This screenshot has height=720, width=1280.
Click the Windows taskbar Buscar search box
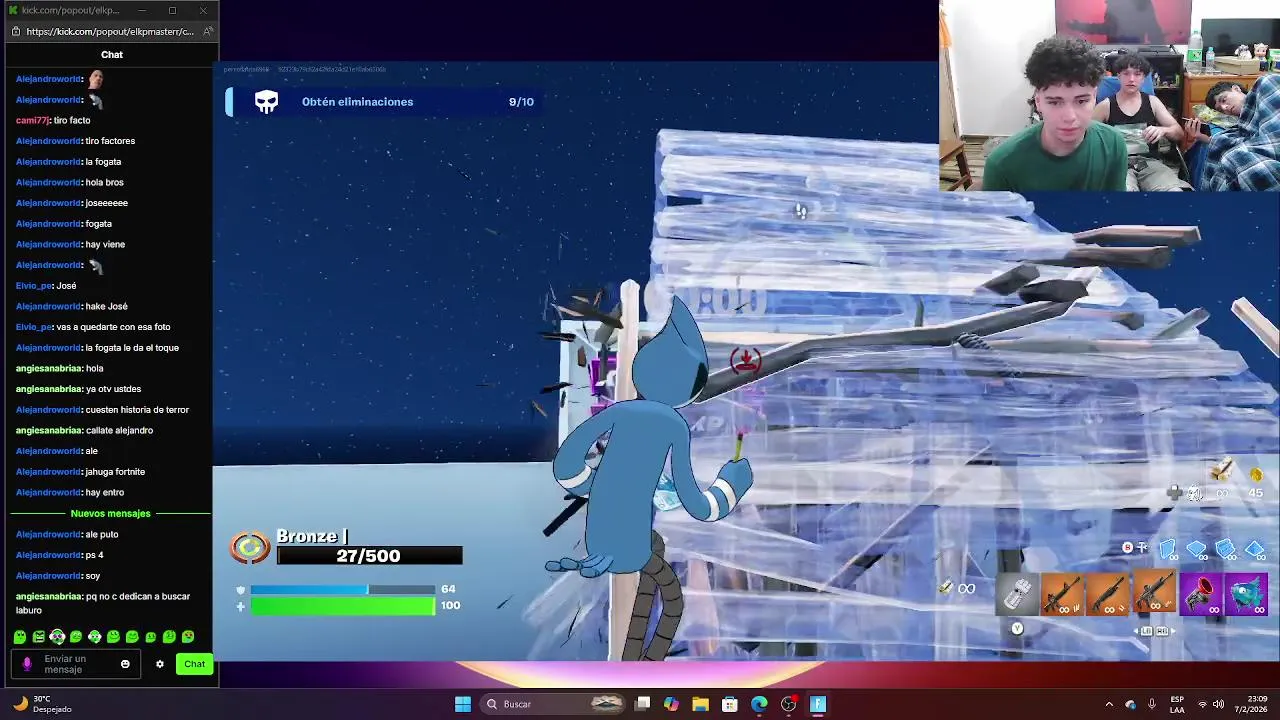point(553,704)
